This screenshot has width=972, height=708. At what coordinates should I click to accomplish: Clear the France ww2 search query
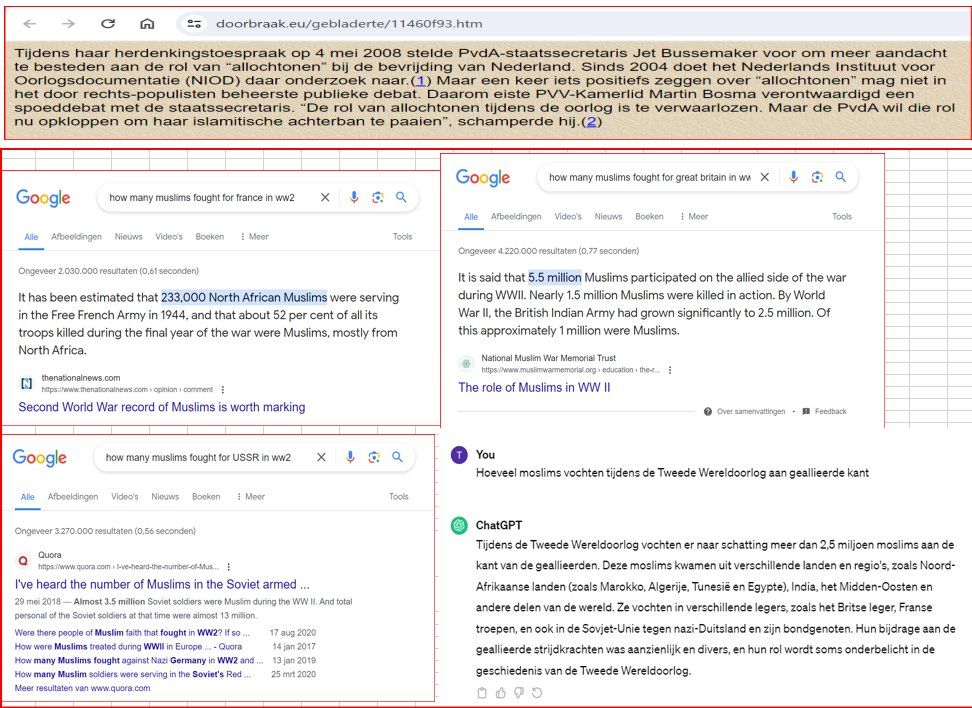[325, 197]
